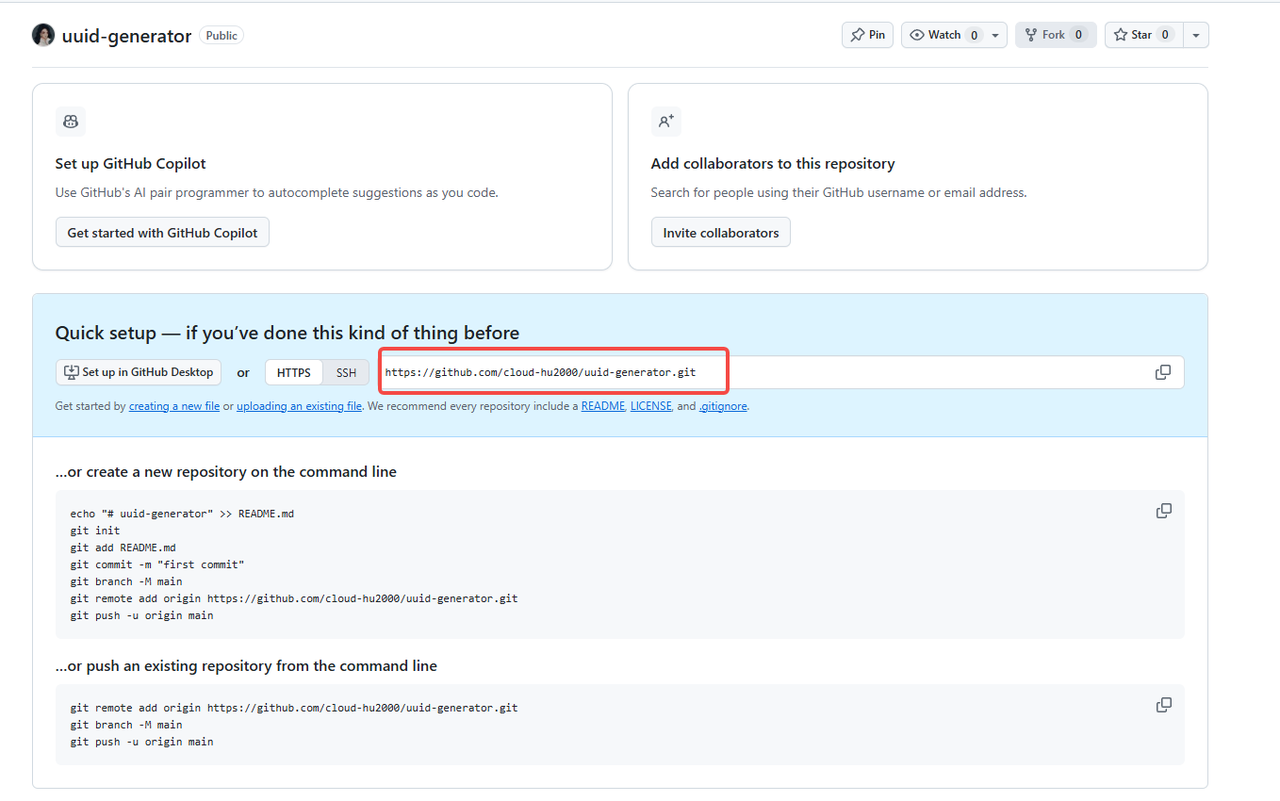Image resolution: width=1280 pixels, height=801 pixels.
Task: Click the 'git add README.md' line
Action: pyautogui.click(x=123, y=548)
